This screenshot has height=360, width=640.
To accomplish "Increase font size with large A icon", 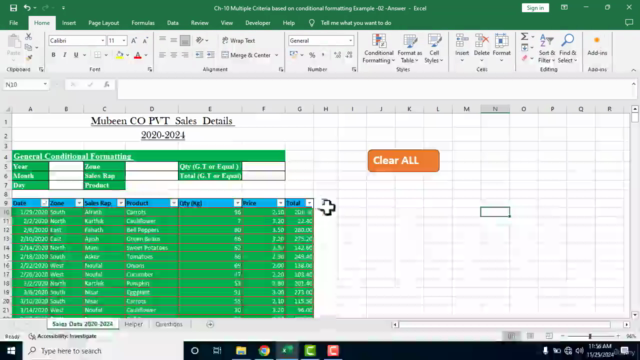I will tap(134, 40).
